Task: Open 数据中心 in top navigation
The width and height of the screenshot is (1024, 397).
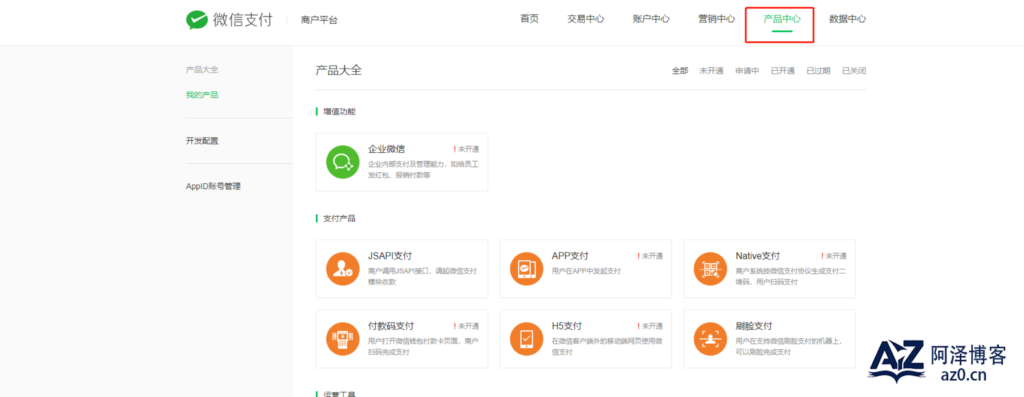Action: [x=848, y=19]
